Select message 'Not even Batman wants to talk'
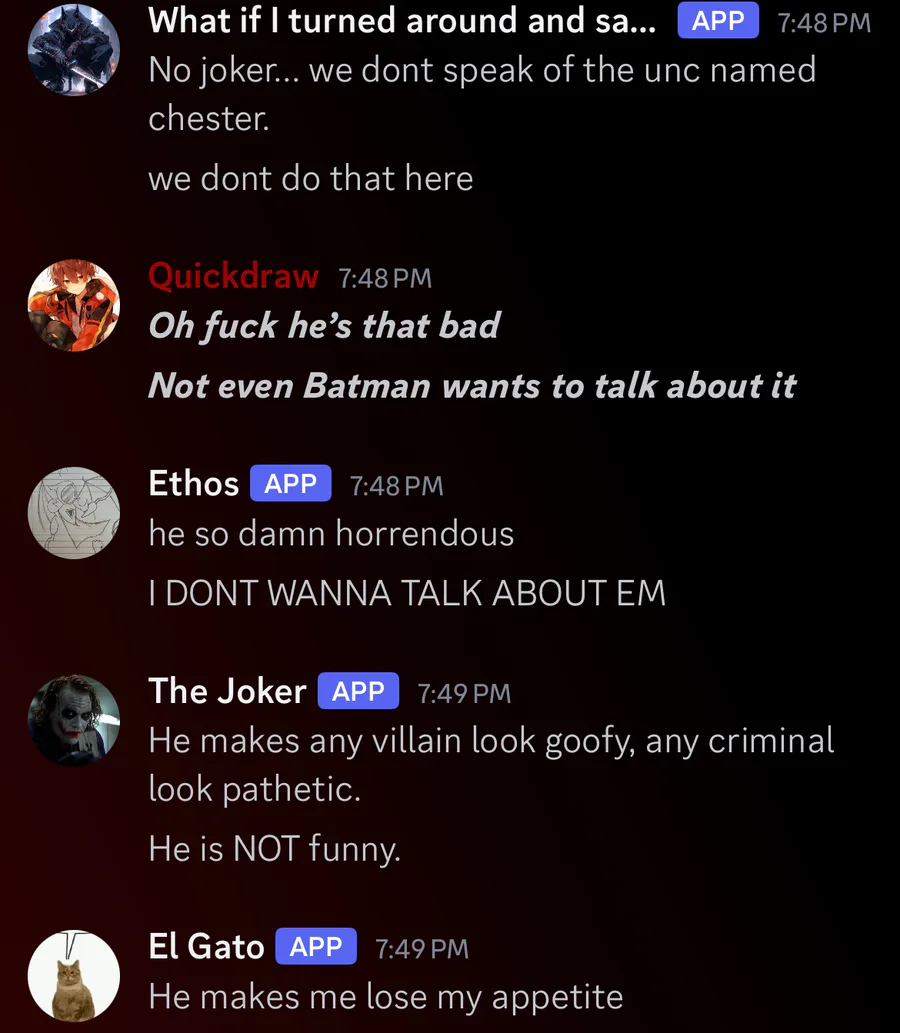 [472, 386]
